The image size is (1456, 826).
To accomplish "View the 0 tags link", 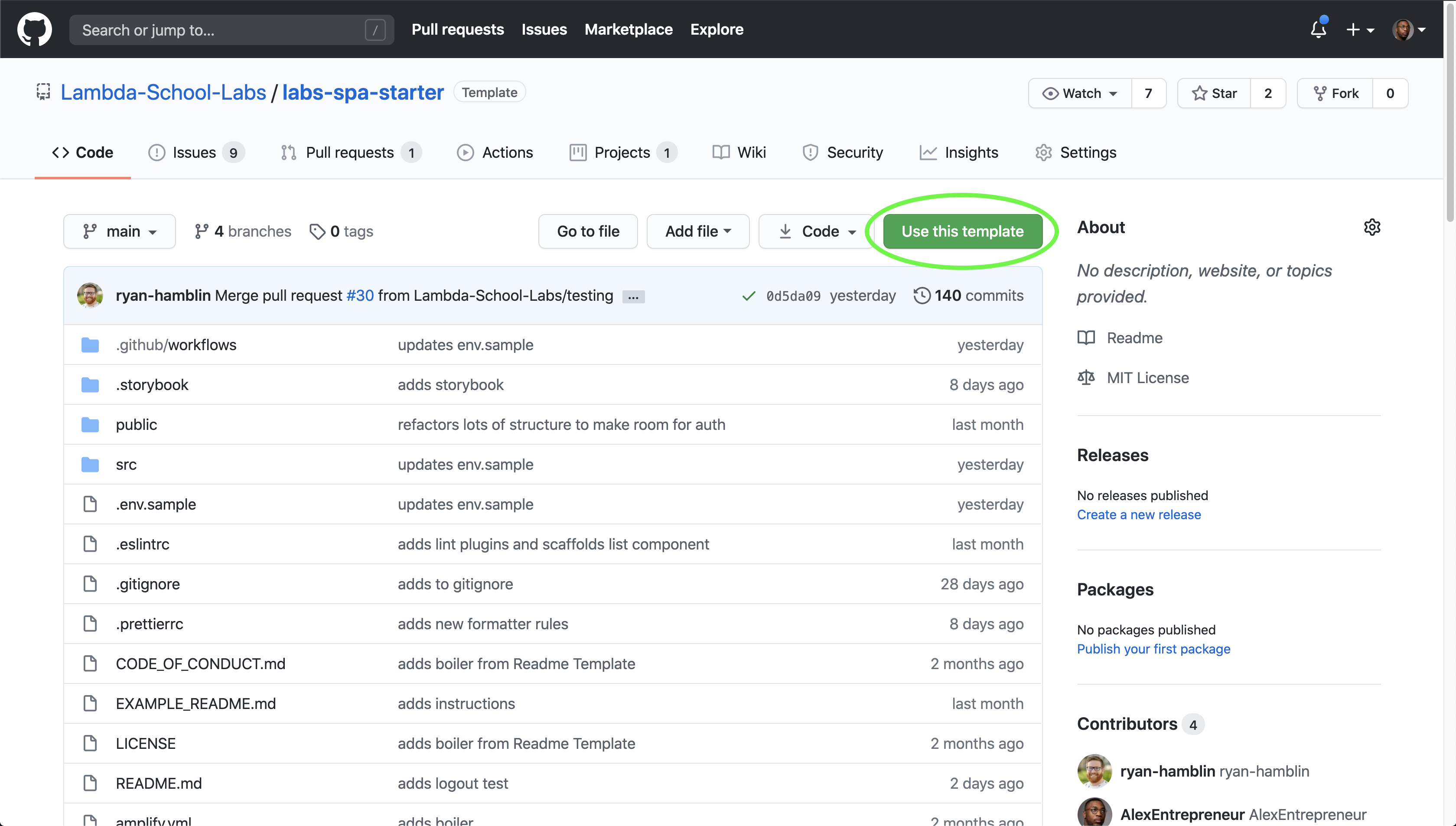I will (x=342, y=231).
